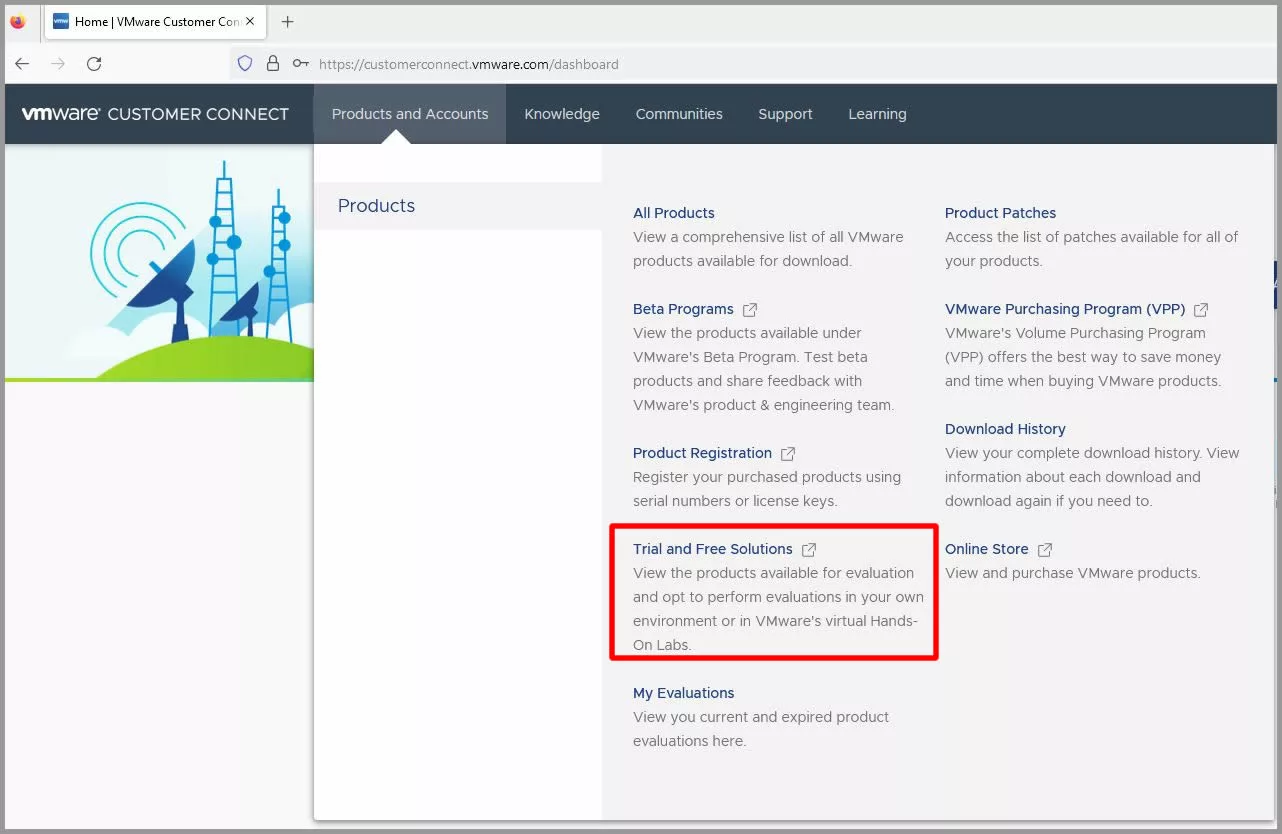The height and width of the screenshot is (834, 1282).
Task: Open the Knowledge menu
Action: (x=562, y=114)
